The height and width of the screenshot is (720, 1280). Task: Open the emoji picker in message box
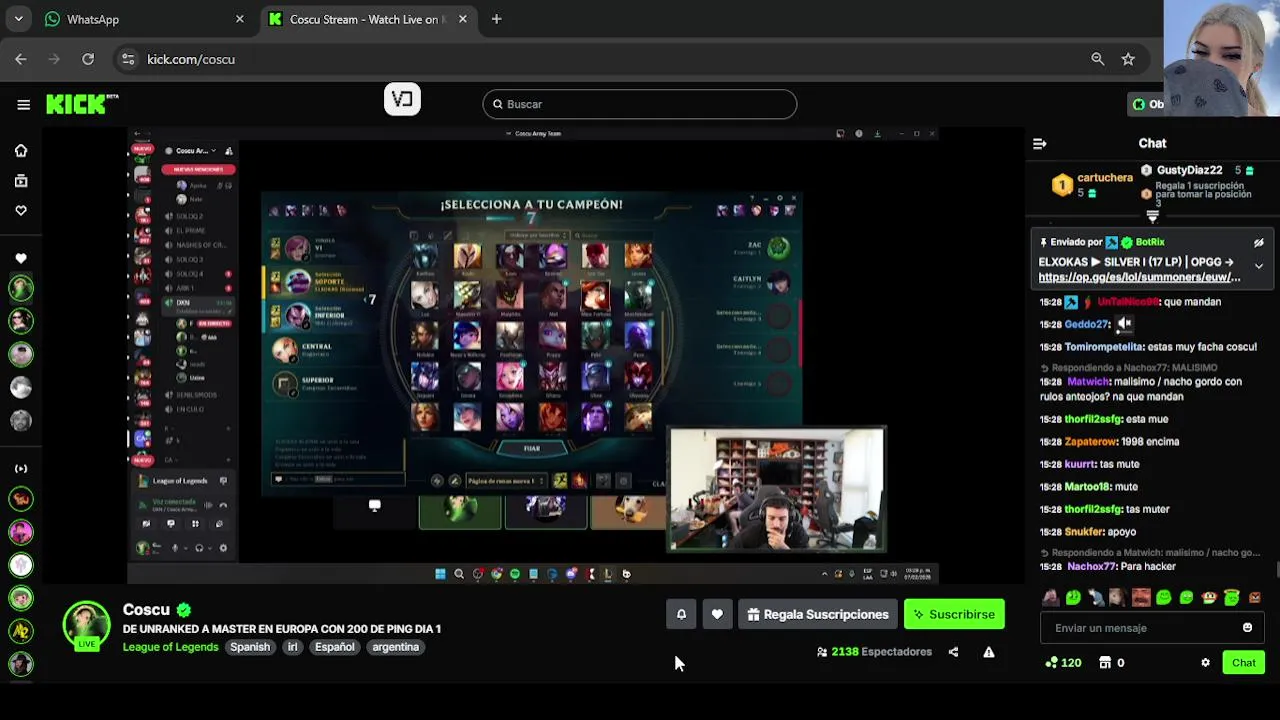tap(1247, 628)
